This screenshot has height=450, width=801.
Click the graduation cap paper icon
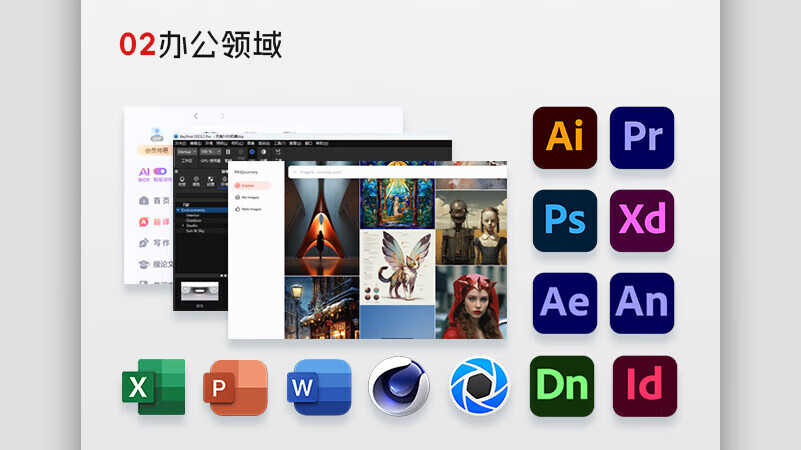(x=144, y=264)
